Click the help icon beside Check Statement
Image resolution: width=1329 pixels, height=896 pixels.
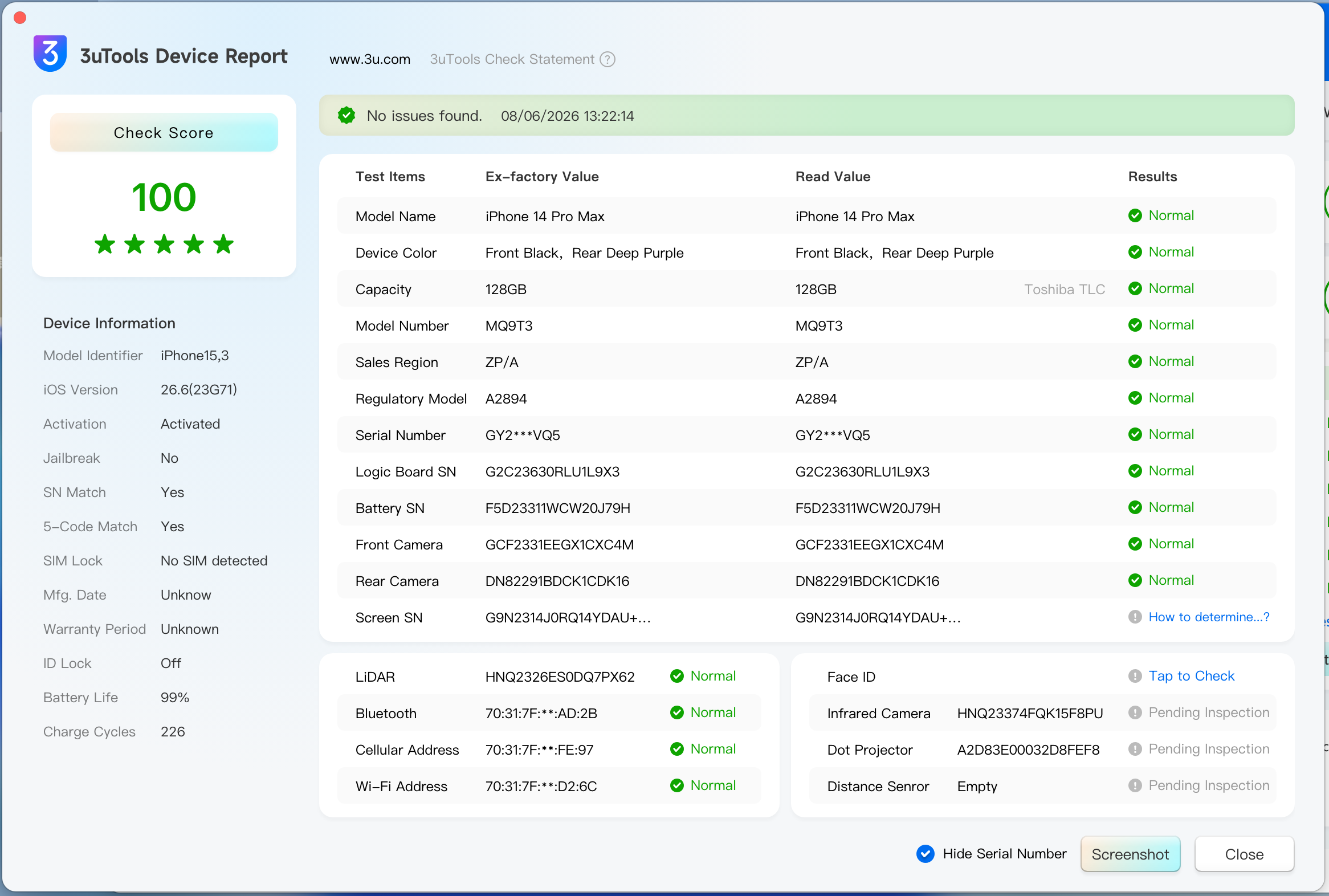click(x=608, y=59)
